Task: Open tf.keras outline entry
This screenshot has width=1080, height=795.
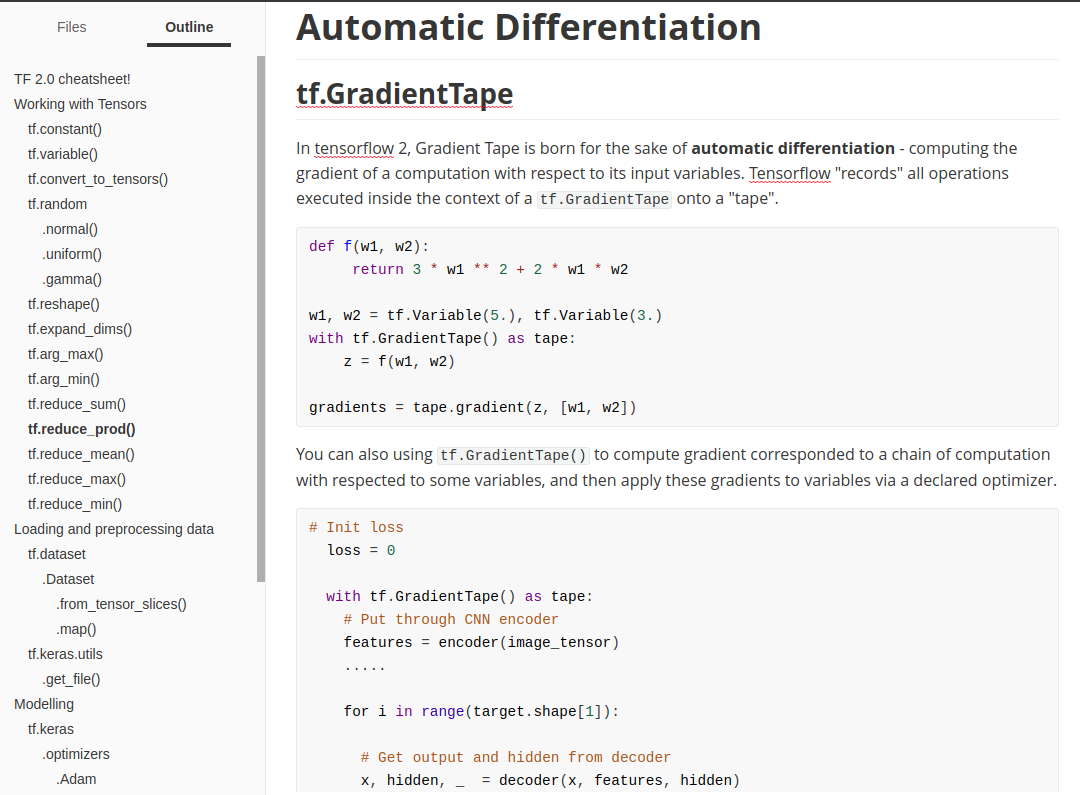Action: click(x=50, y=729)
